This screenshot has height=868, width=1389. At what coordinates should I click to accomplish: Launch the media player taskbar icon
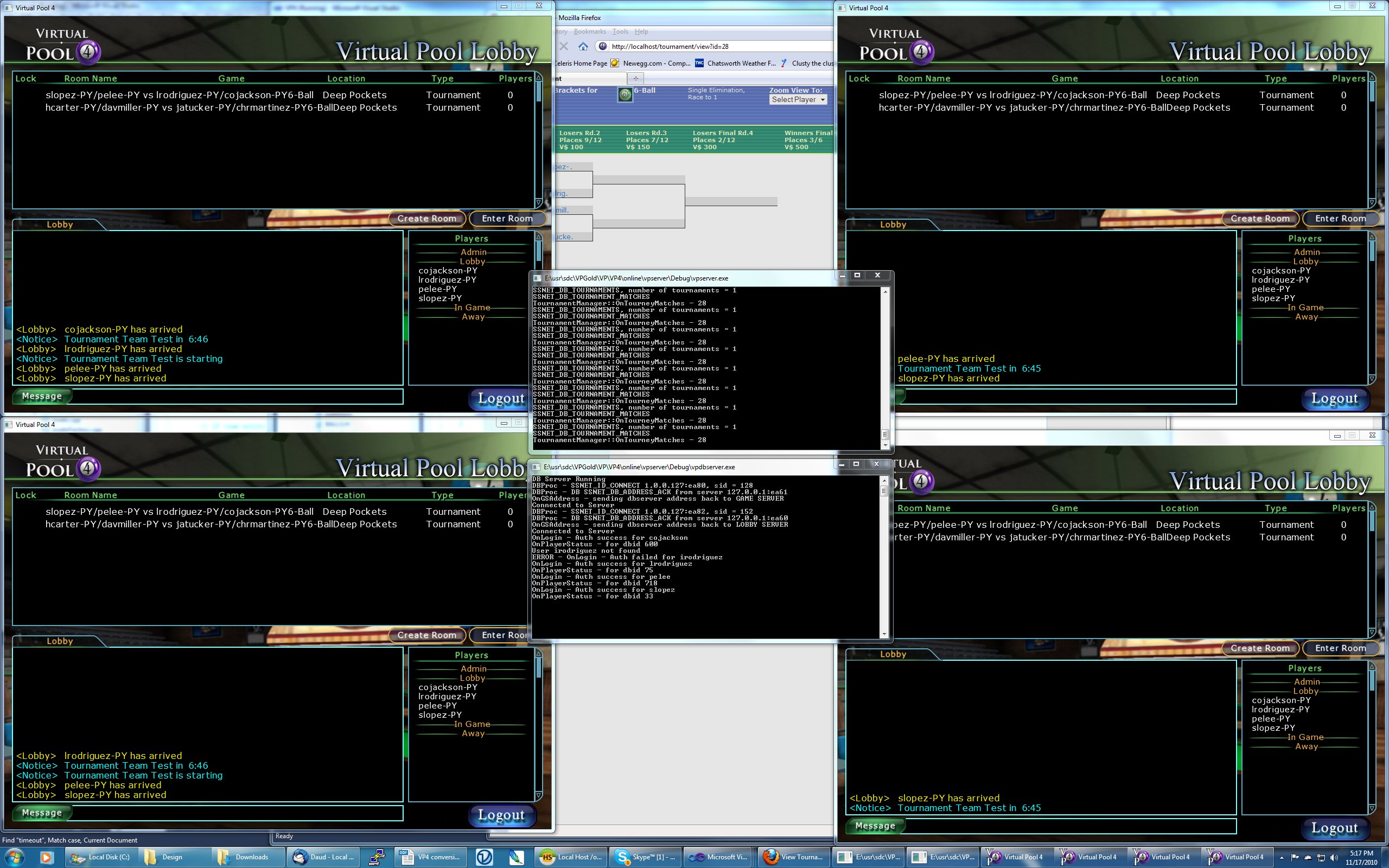46,857
